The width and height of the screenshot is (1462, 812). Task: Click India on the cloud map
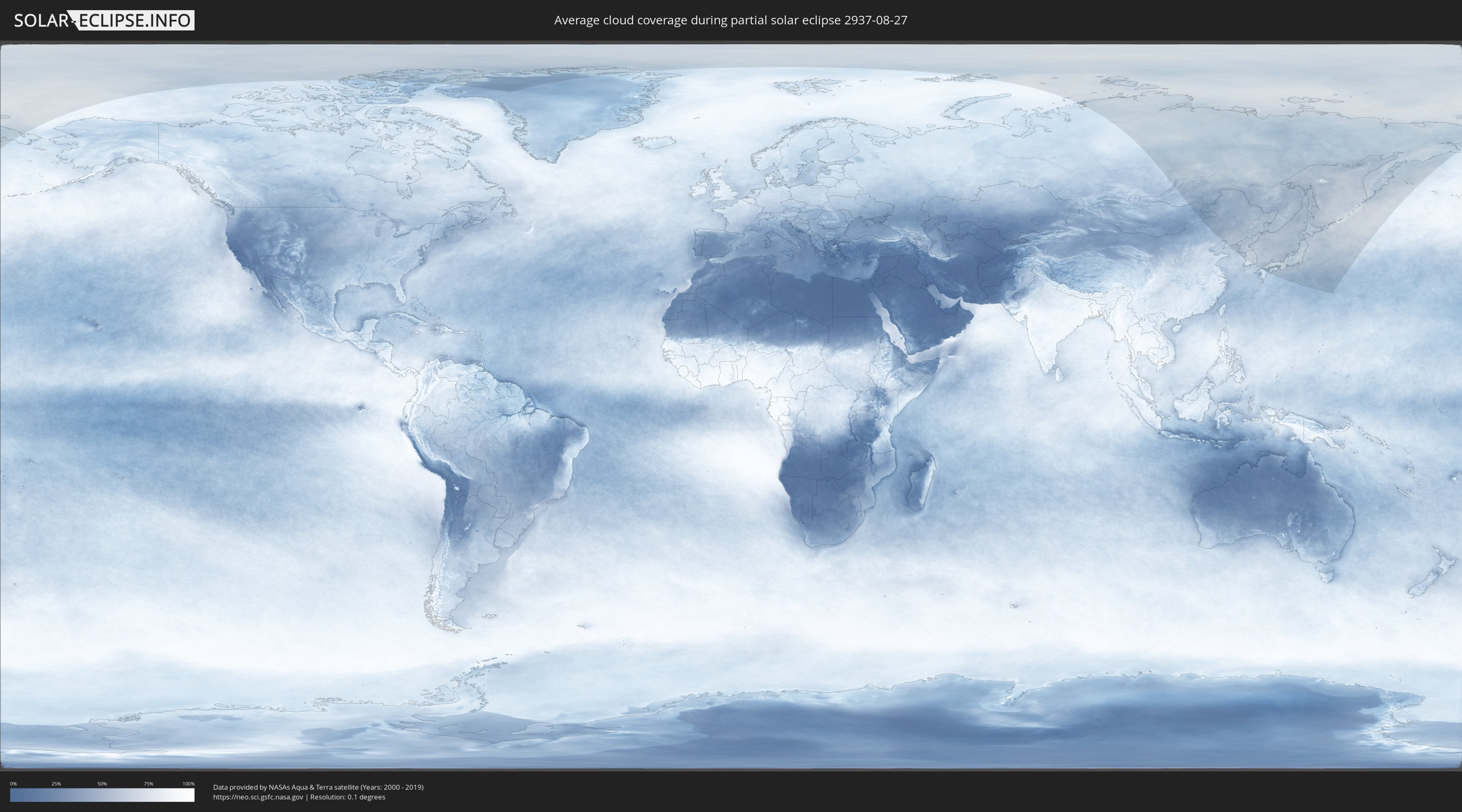tap(1050, 324)
